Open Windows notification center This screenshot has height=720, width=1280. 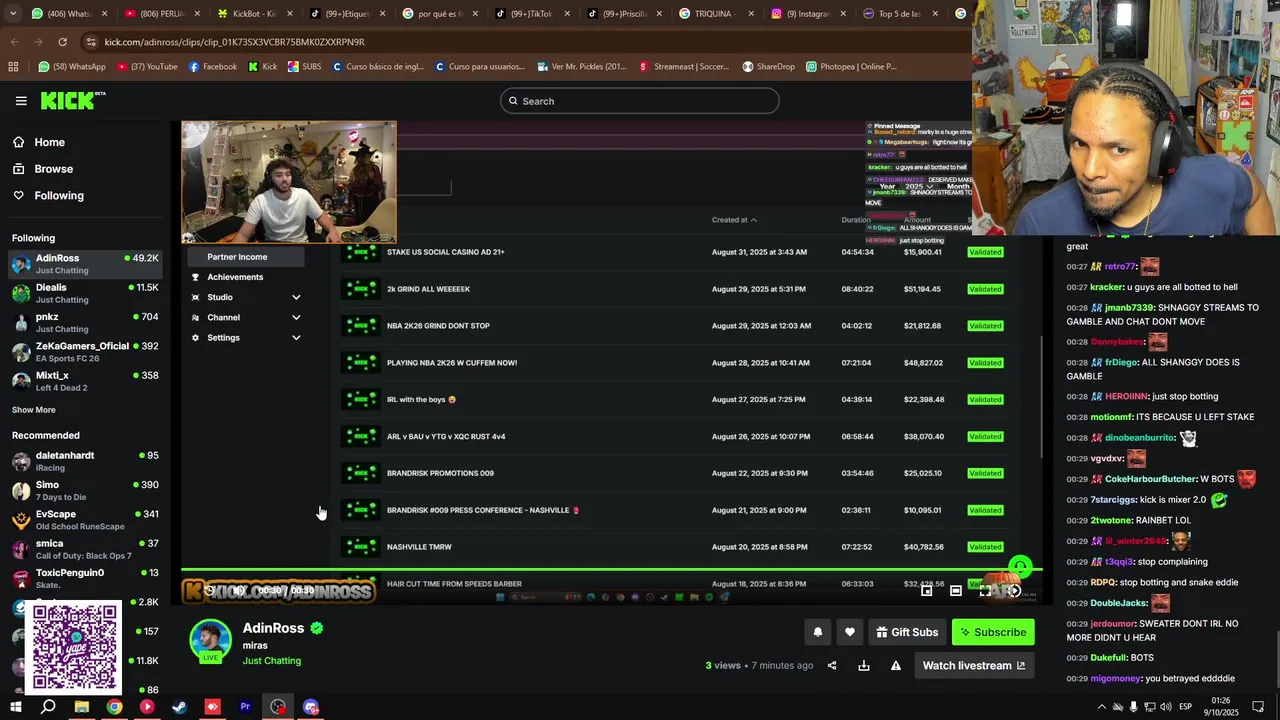[x=1258, y=707]
